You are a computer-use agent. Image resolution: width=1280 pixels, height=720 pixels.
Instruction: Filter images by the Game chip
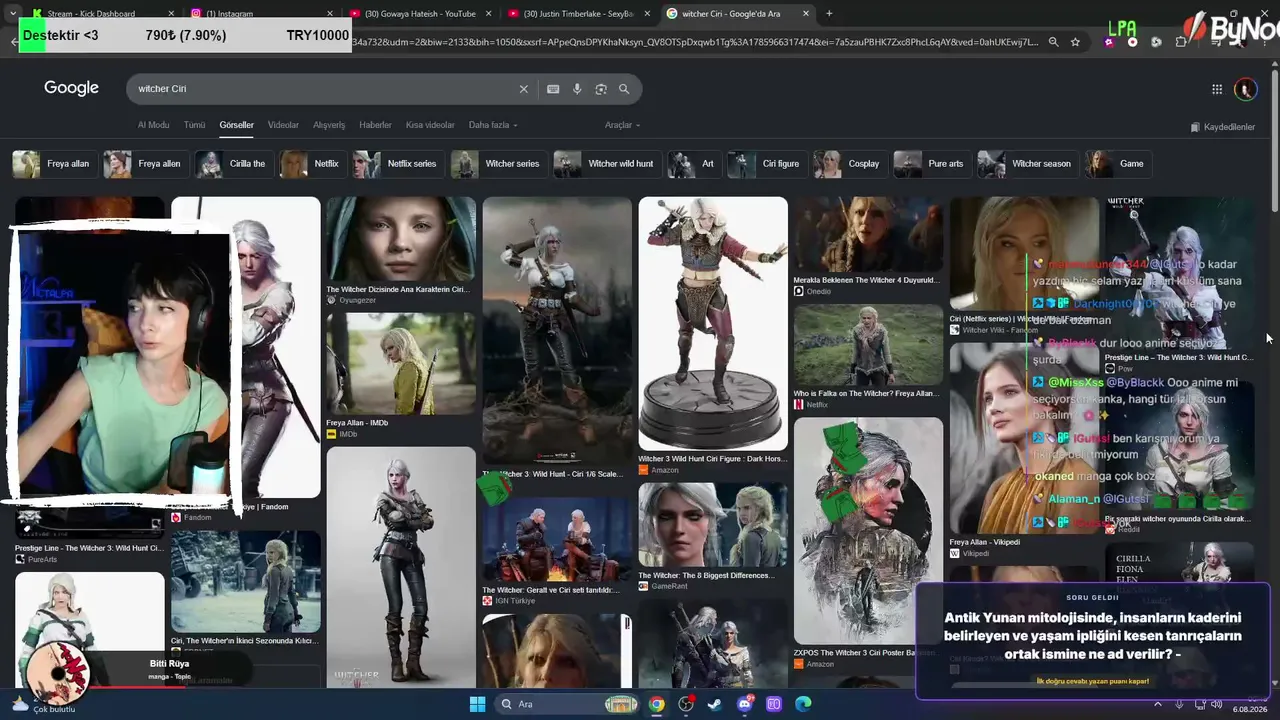coord(1119,164)
